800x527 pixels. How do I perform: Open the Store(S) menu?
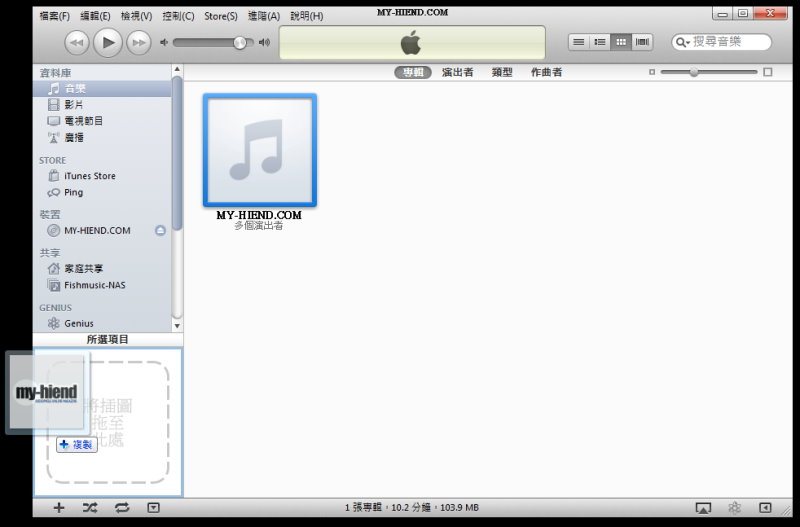[221, 16]
